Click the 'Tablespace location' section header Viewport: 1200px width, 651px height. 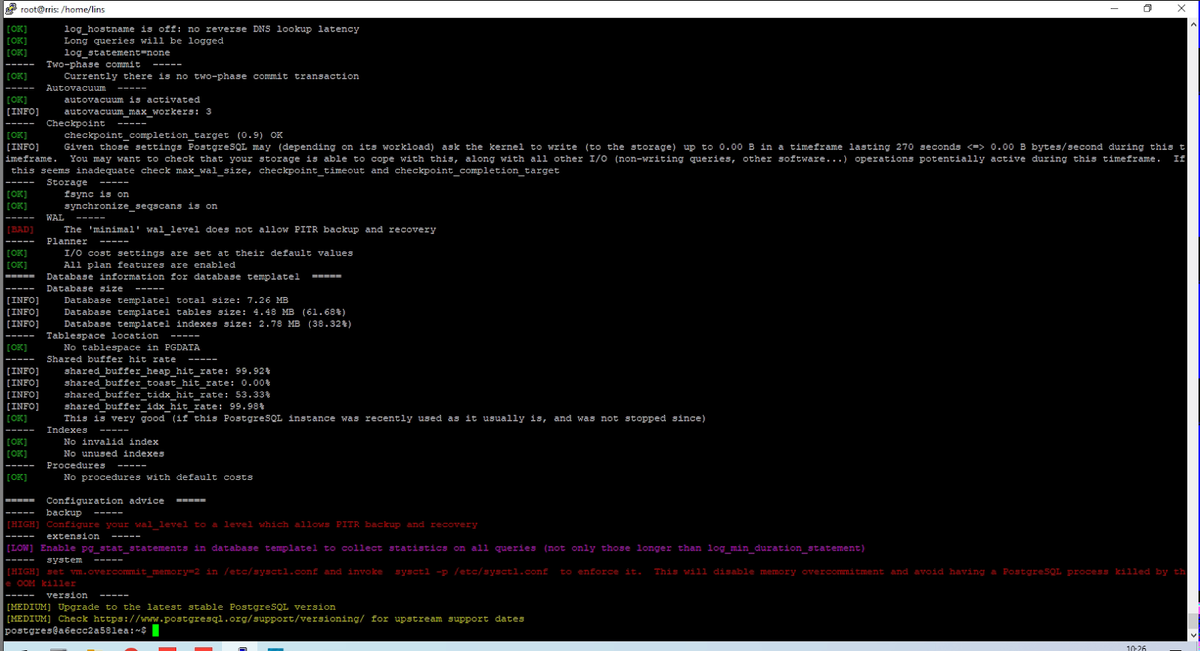point(102,336)
